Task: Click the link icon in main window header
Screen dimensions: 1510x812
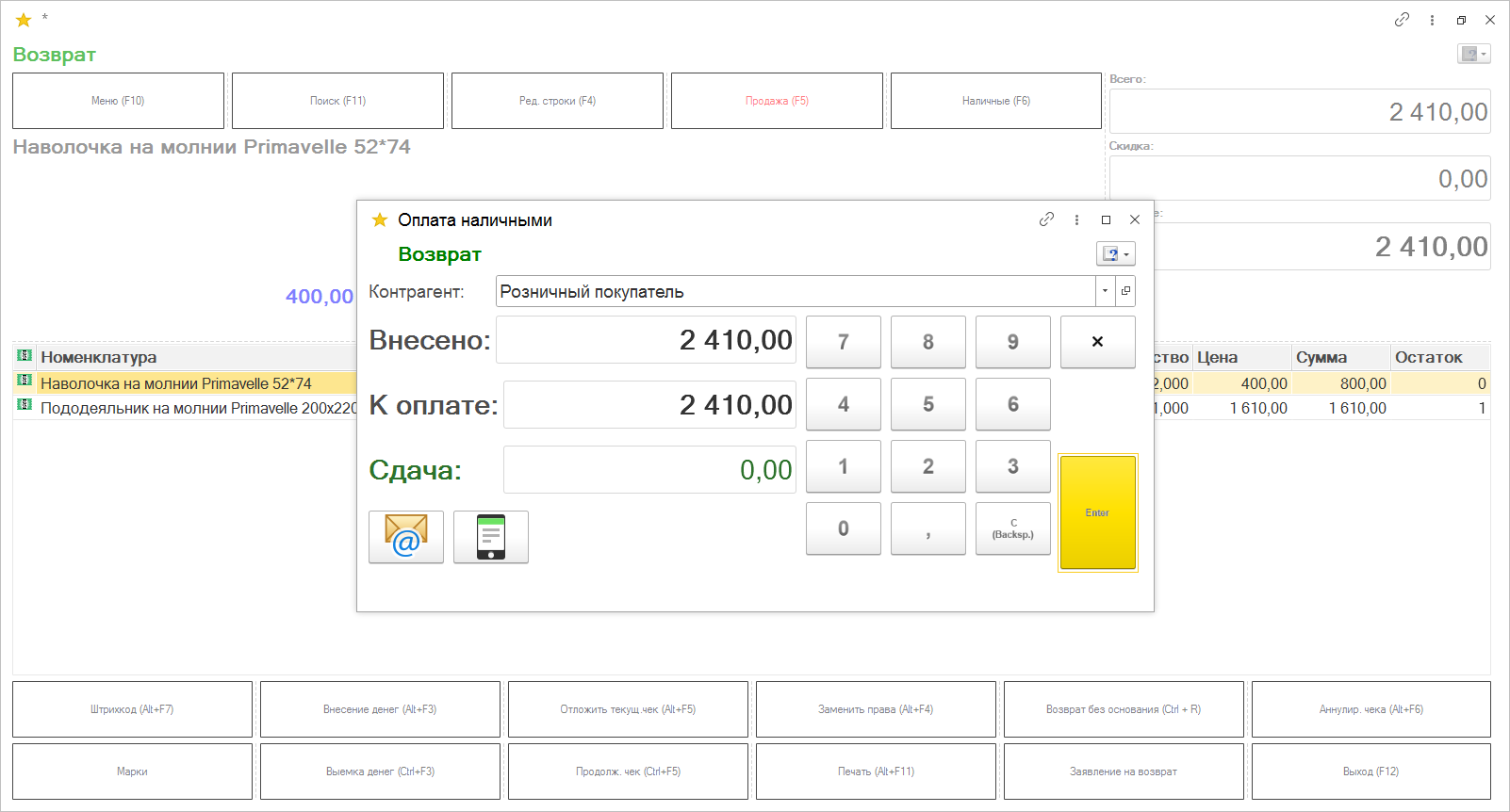Action: [1403, 20]
